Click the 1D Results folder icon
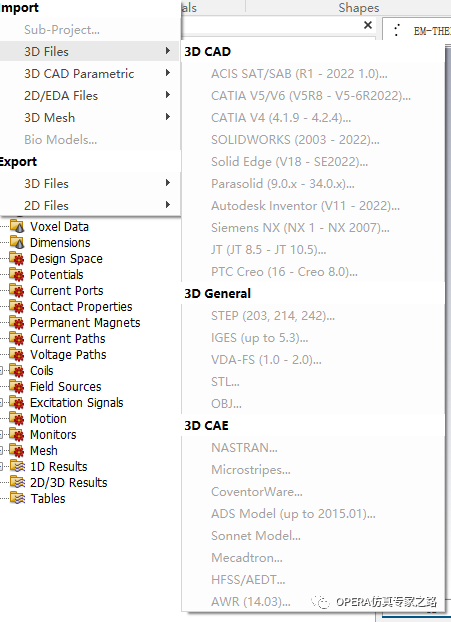The height and width of the screenshot is (622, 451). 17,466
